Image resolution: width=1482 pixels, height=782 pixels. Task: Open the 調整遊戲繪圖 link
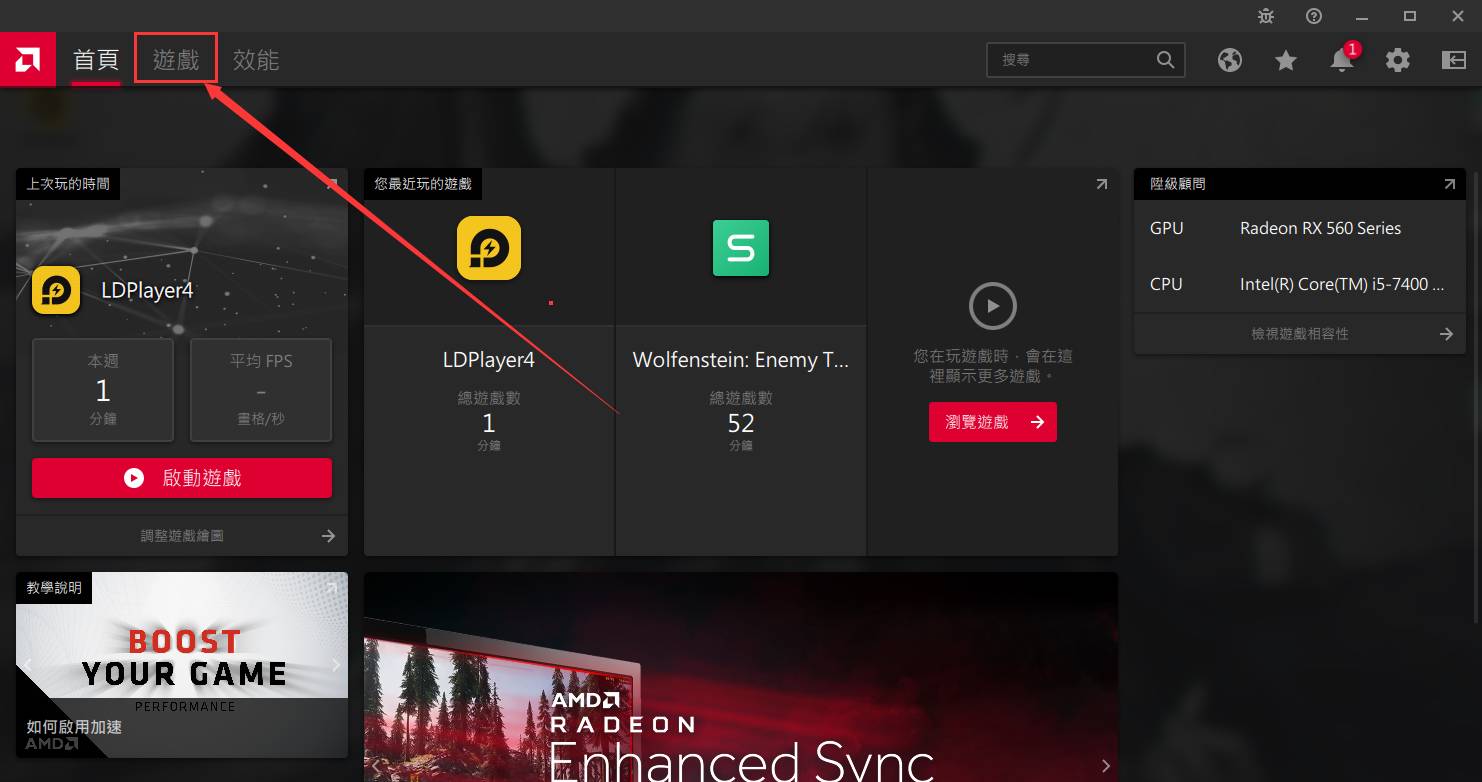pyautogui.click(x=182, y=536)
